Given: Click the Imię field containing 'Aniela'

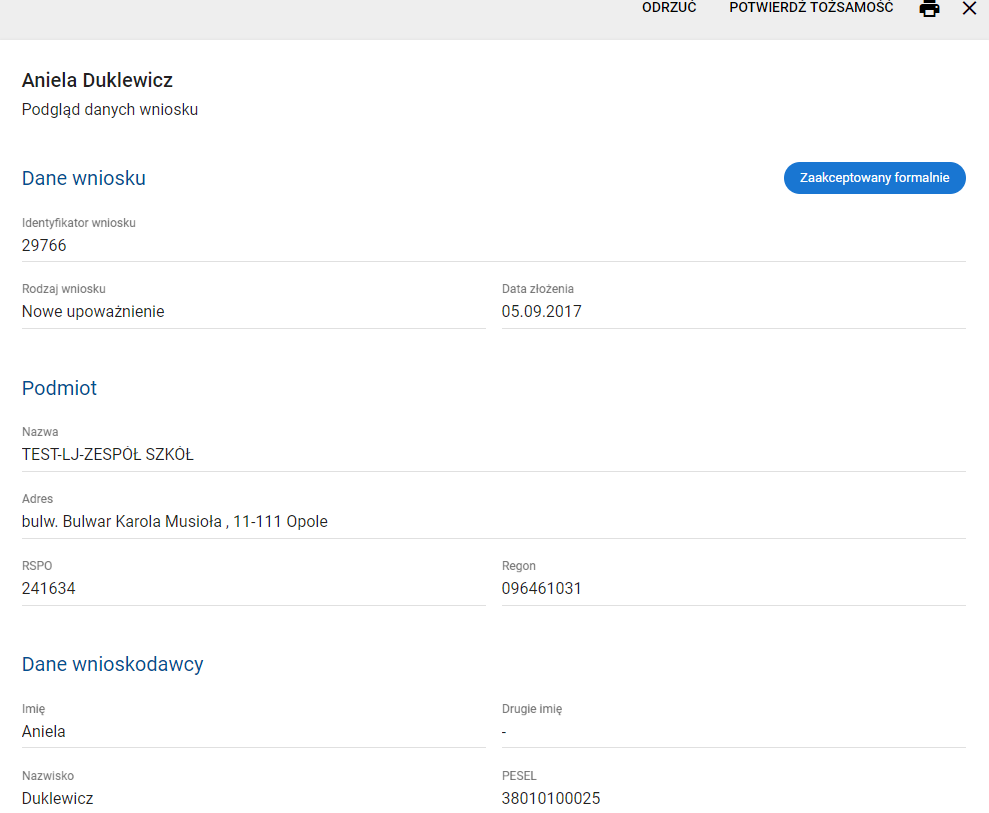Looking at the screenshot, I should click(x=44, y=731).
